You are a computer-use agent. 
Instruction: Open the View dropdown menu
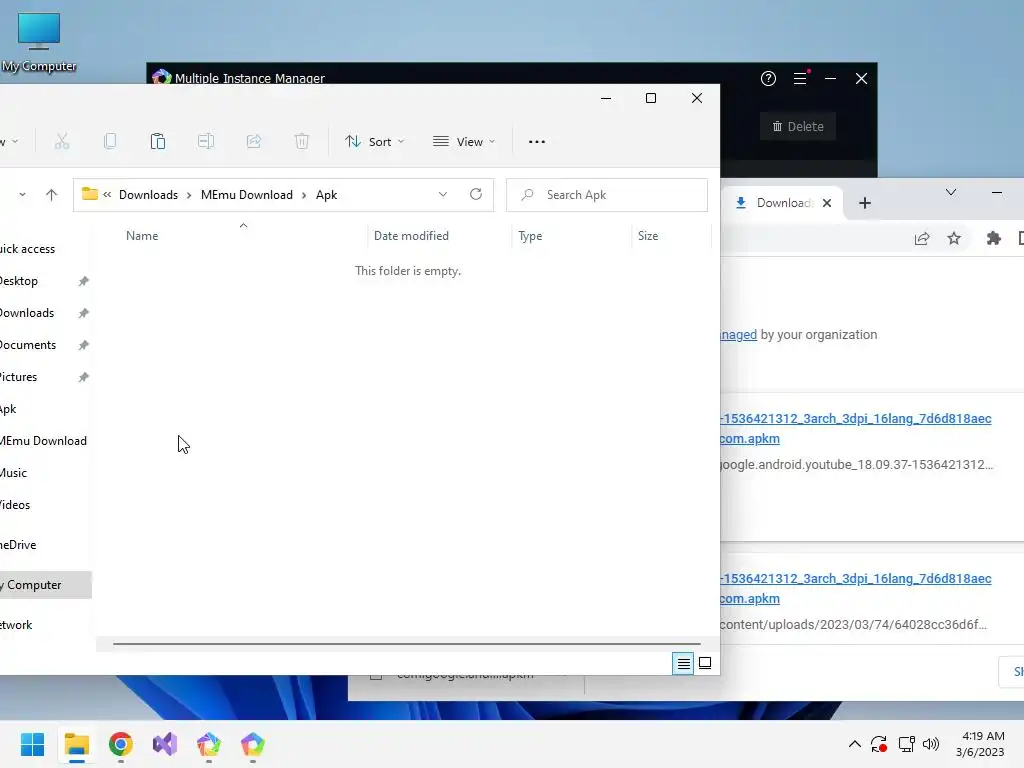point(464,142)
